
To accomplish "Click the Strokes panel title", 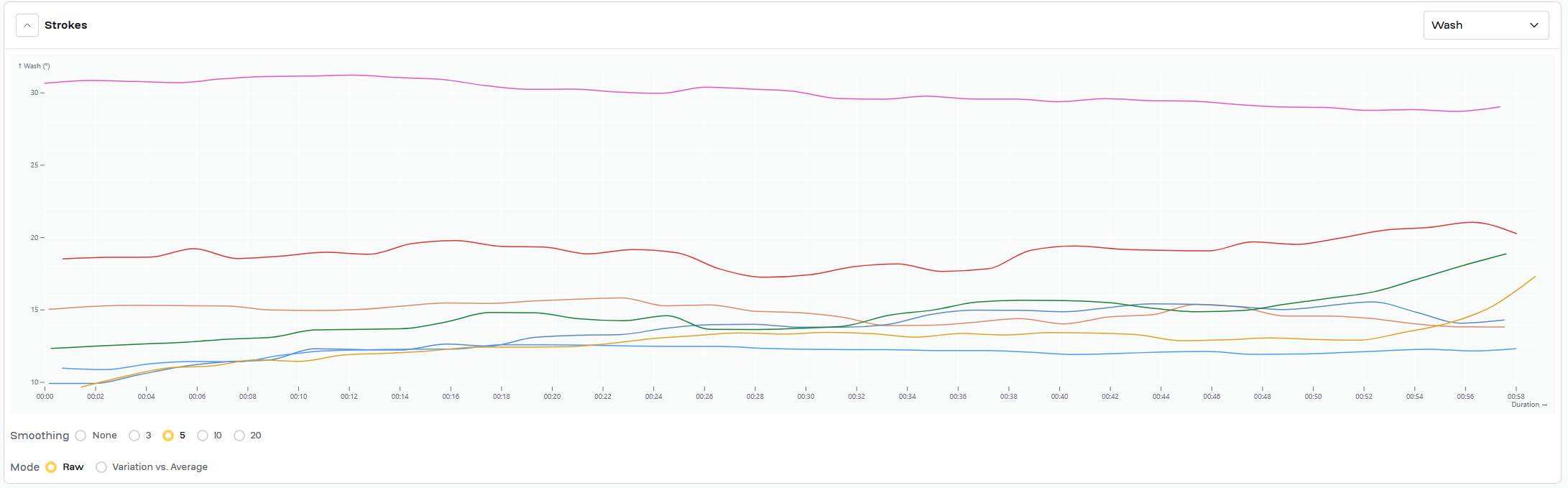I will pos(65,25).
